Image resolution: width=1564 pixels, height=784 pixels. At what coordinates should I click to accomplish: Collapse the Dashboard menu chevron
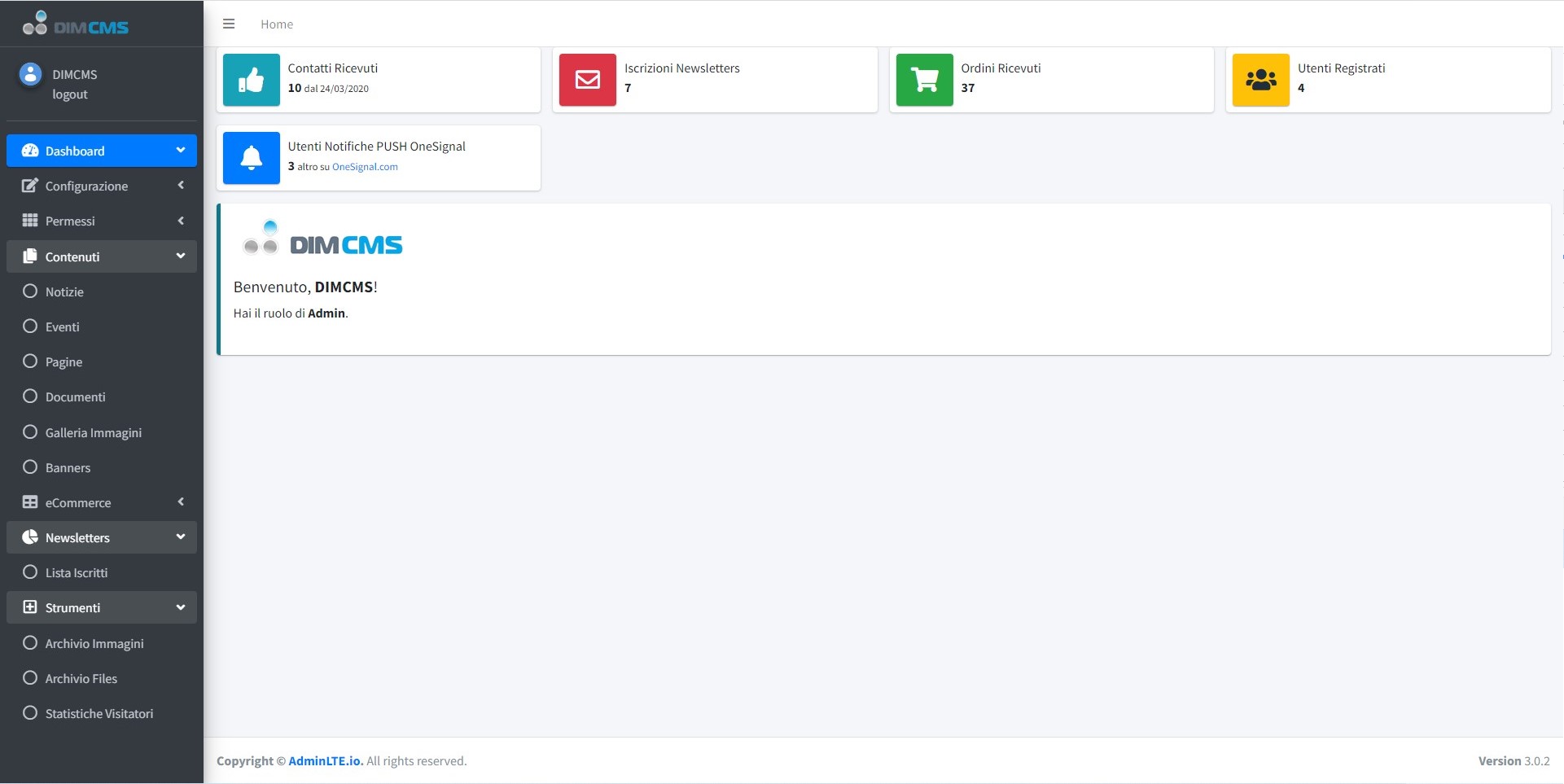181,151
